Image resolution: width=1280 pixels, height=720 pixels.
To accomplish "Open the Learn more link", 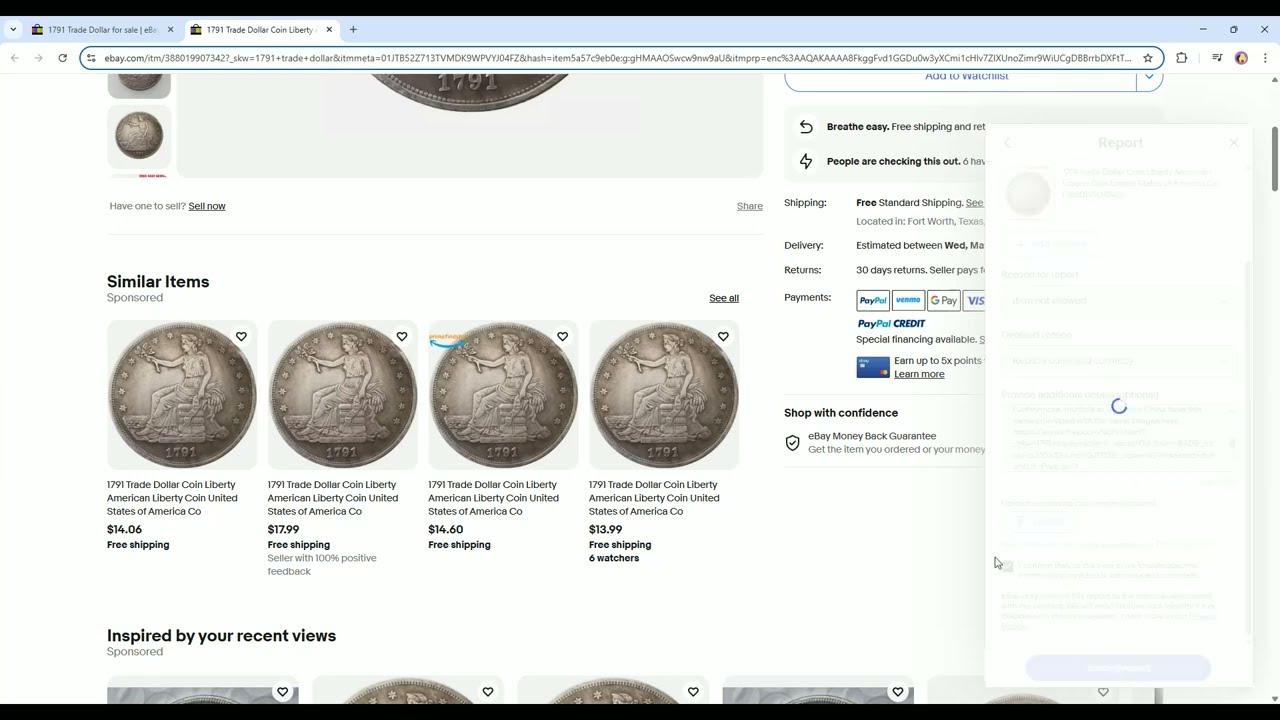I will (x=919, y=374).
